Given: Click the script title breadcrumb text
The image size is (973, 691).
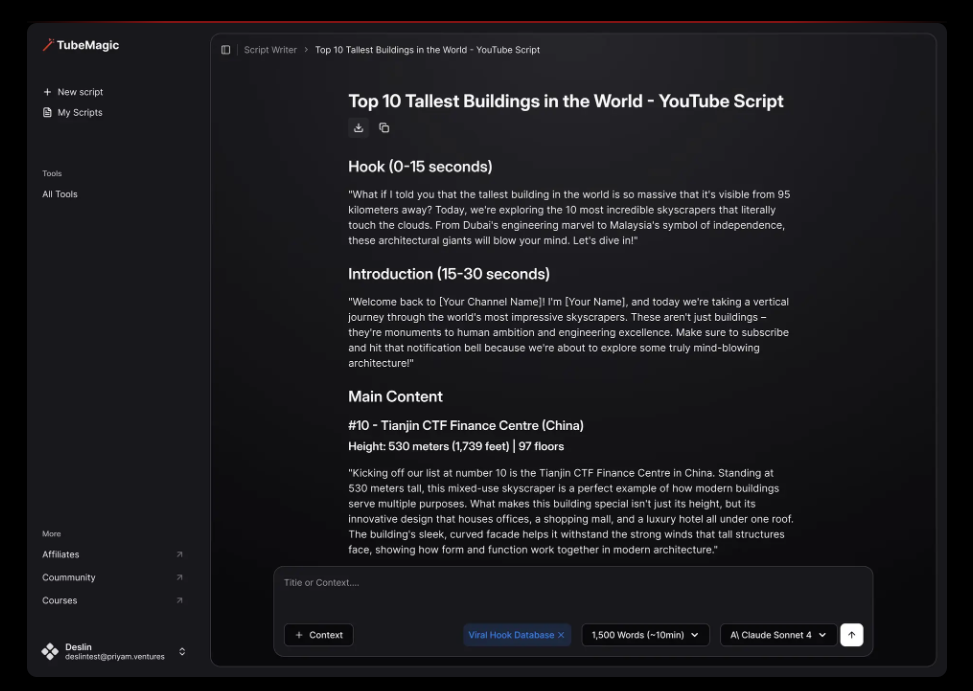Looking at the screenshot, I should coord(428,50).
